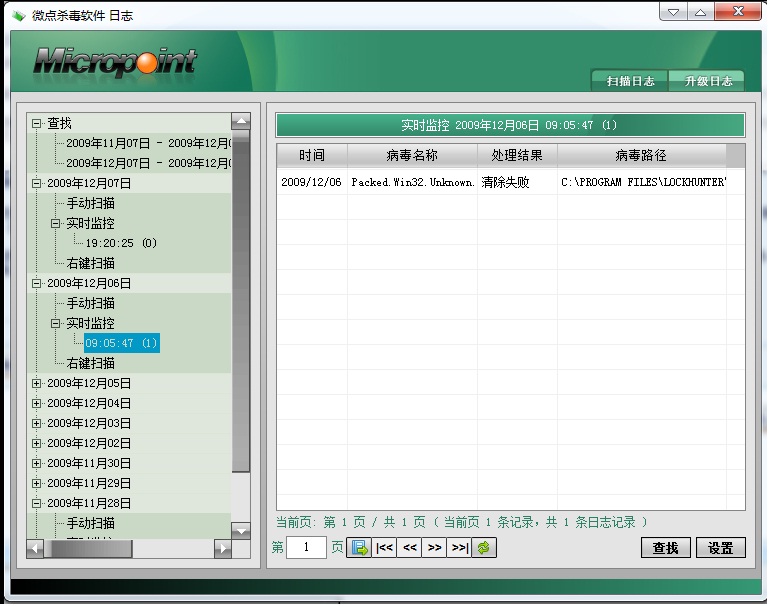Select 右键扫描 under 2009年12月07日

pos(90,263)
